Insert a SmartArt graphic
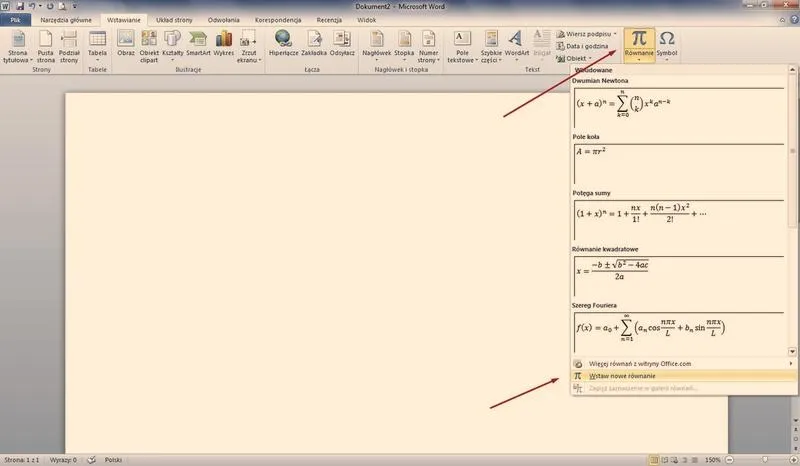The width and height of the screenshot is (800, 466). pos(198,43)
